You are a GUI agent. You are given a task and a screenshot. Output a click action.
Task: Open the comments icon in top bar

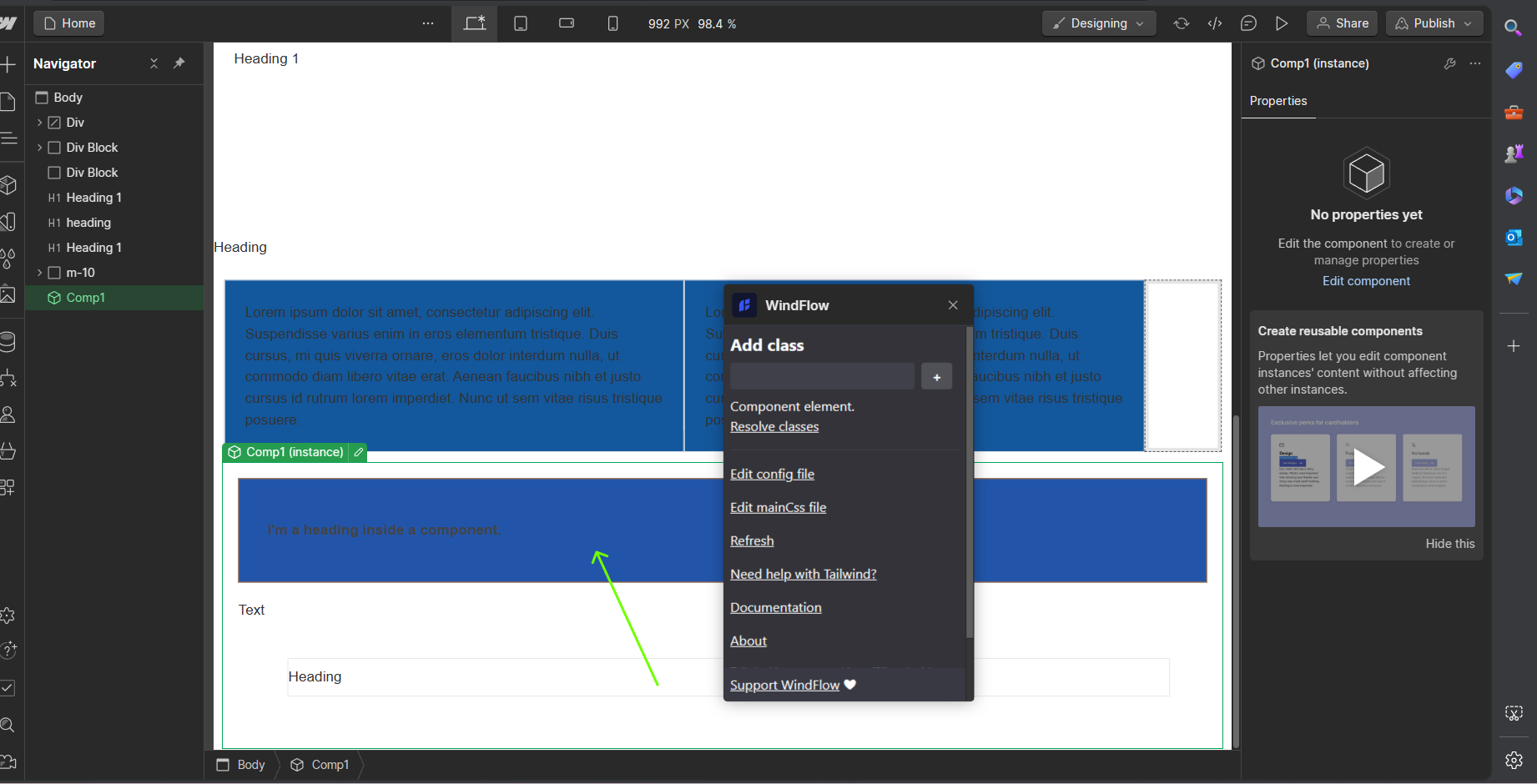(1248, 23)
